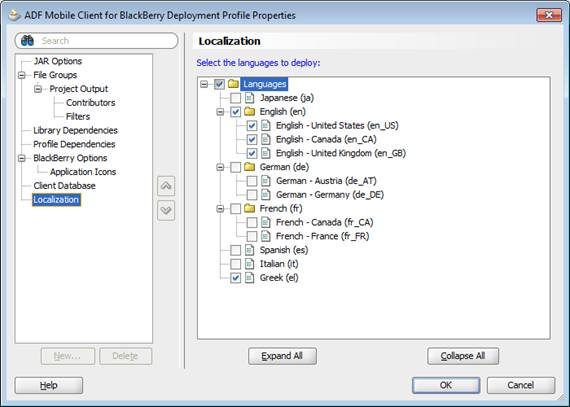Viewport: 570px width, 407px height.
Task: Click the Spanish (es) document icon
Action: (x=249, y=250)
